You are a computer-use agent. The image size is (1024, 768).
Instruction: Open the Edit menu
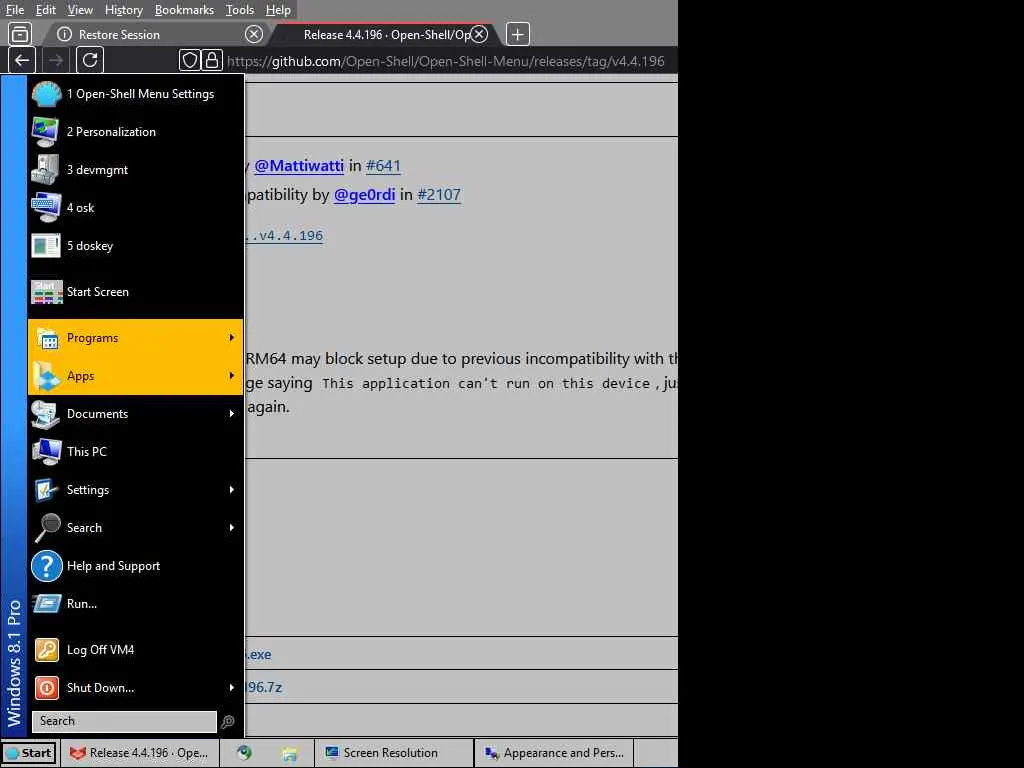(46, 10)
